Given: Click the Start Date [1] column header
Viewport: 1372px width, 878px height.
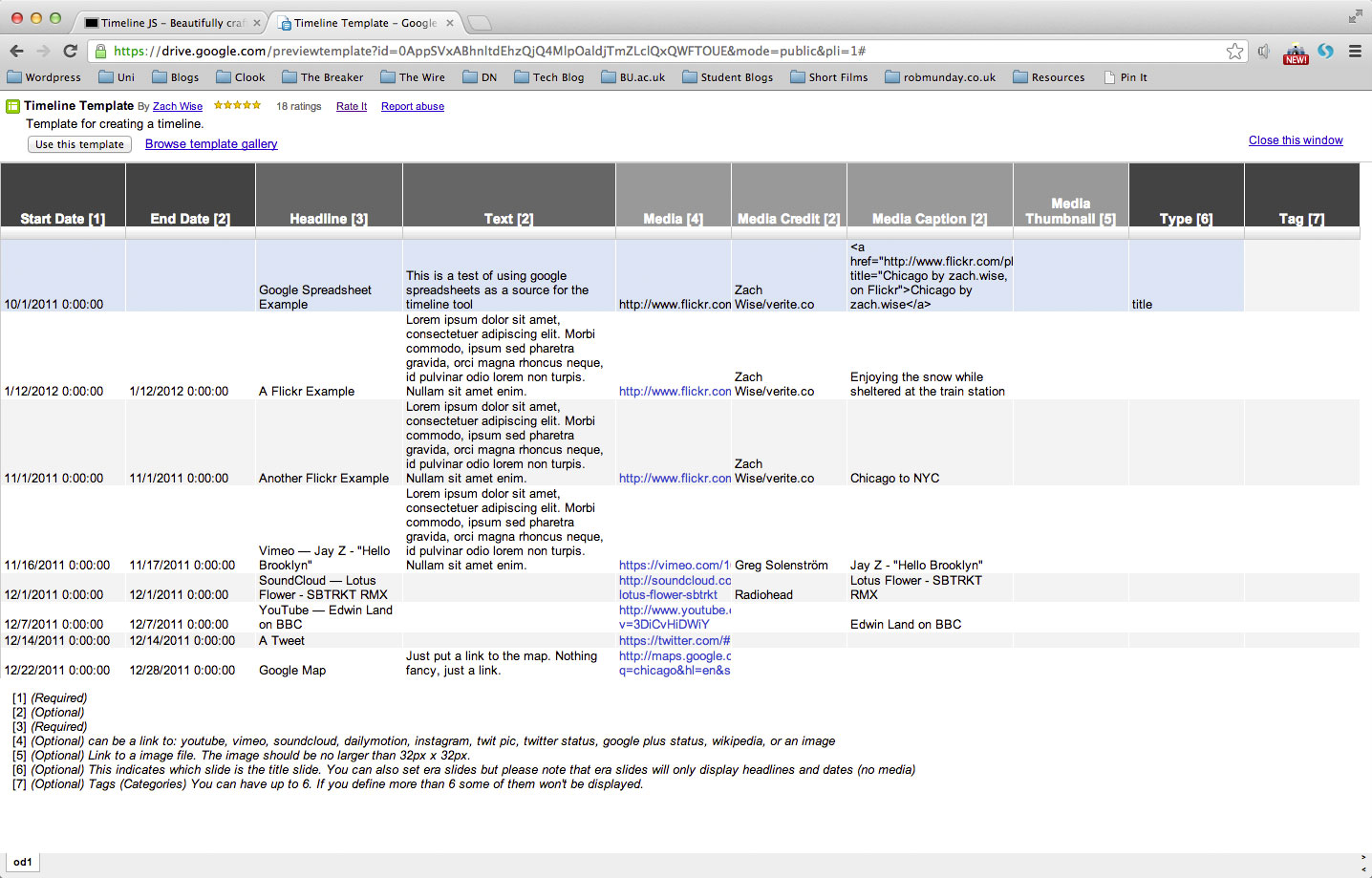Looking at the screenshot, I should coord(63,195).
